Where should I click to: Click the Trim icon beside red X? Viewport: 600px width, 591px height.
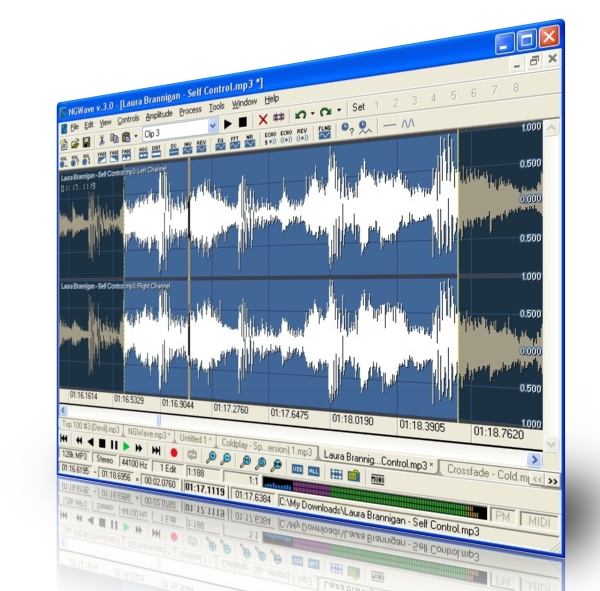pyautogui.click(x=279, y=117)
